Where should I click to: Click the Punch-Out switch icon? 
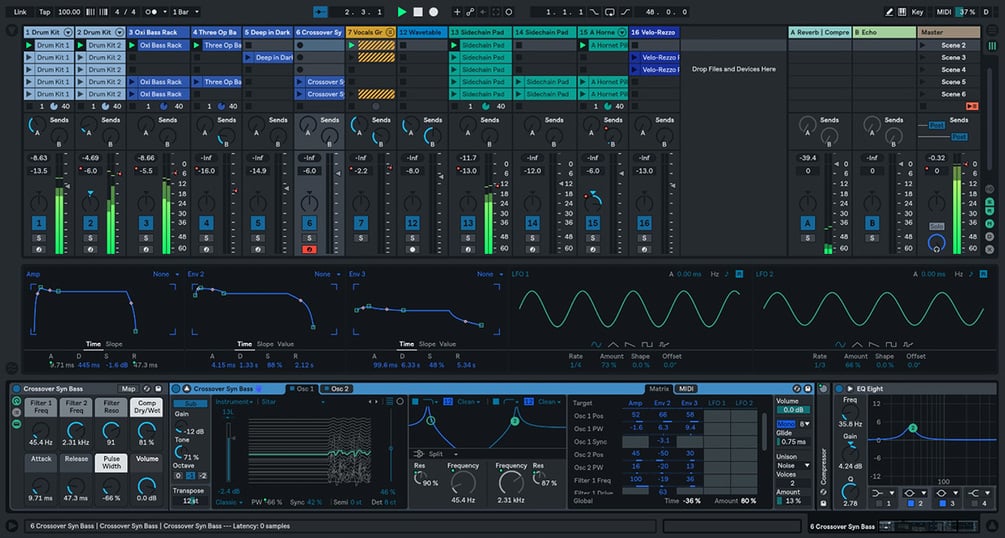[625, 12]
